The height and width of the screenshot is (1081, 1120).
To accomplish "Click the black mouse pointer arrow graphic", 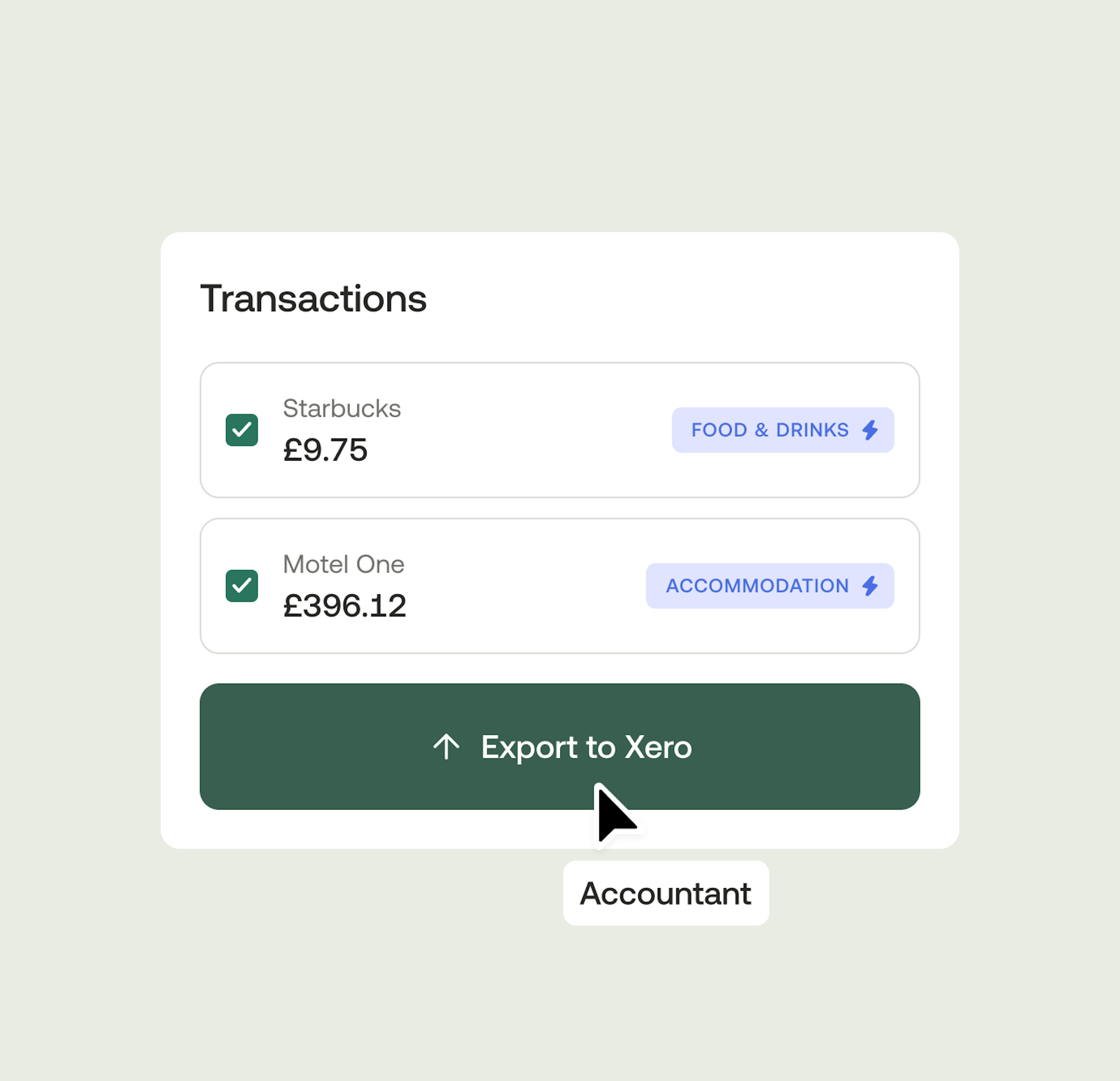I will coord(615,814).
